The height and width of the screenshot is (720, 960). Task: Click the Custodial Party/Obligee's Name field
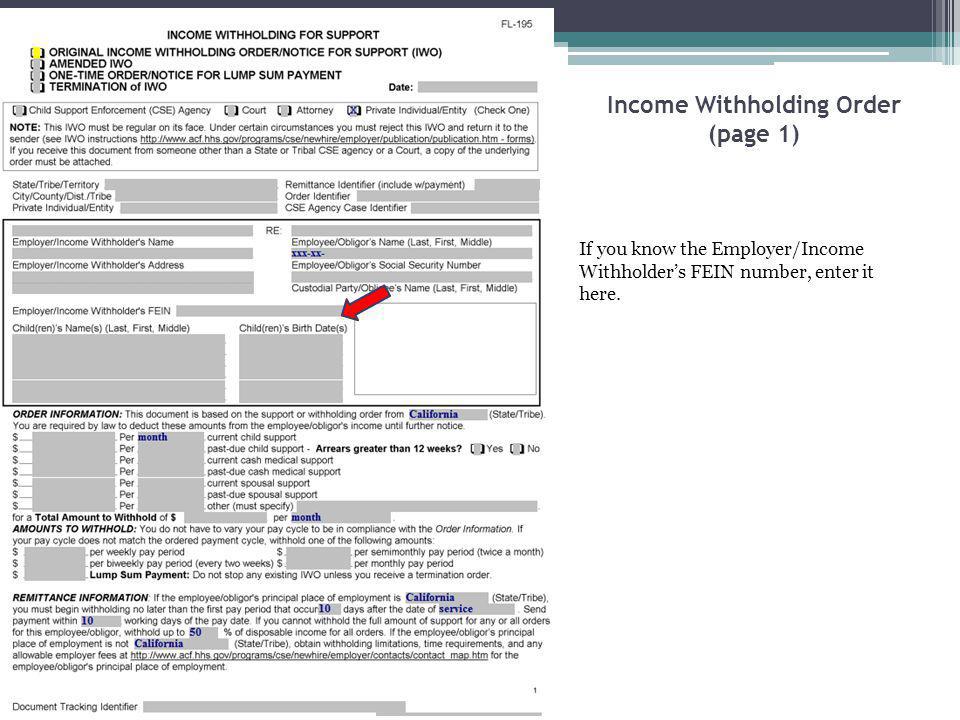tap(411, 277)
